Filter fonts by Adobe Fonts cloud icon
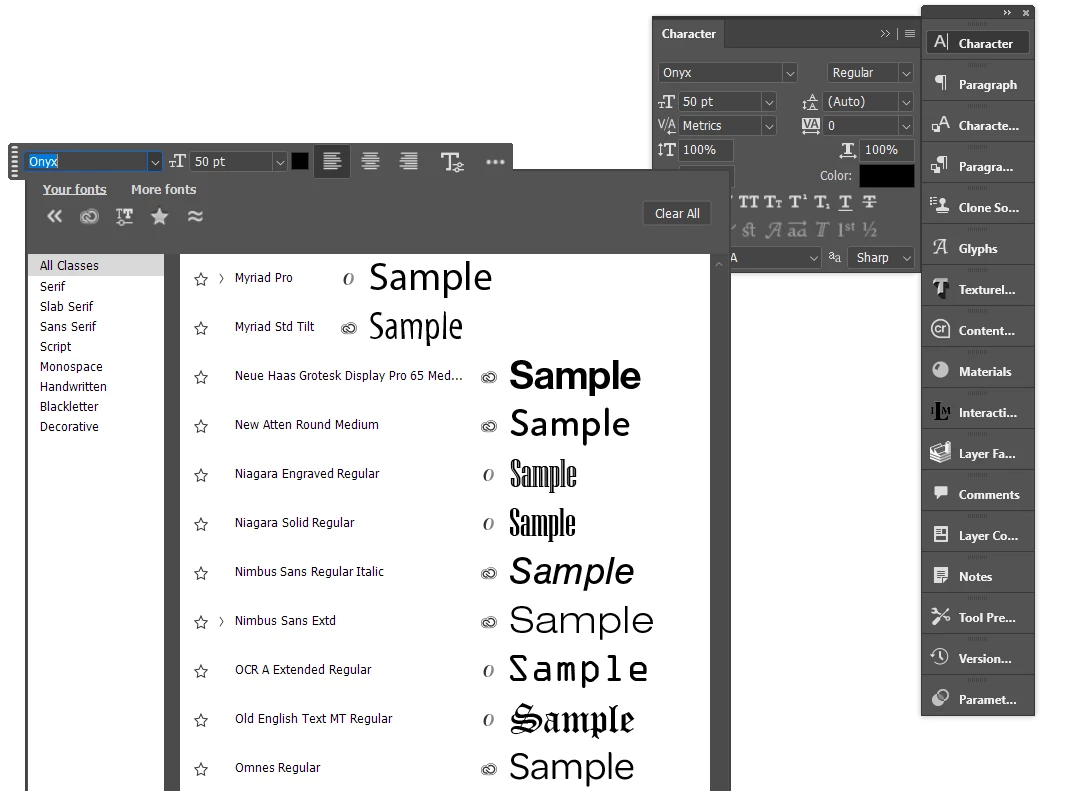 (x=90, y=217)
